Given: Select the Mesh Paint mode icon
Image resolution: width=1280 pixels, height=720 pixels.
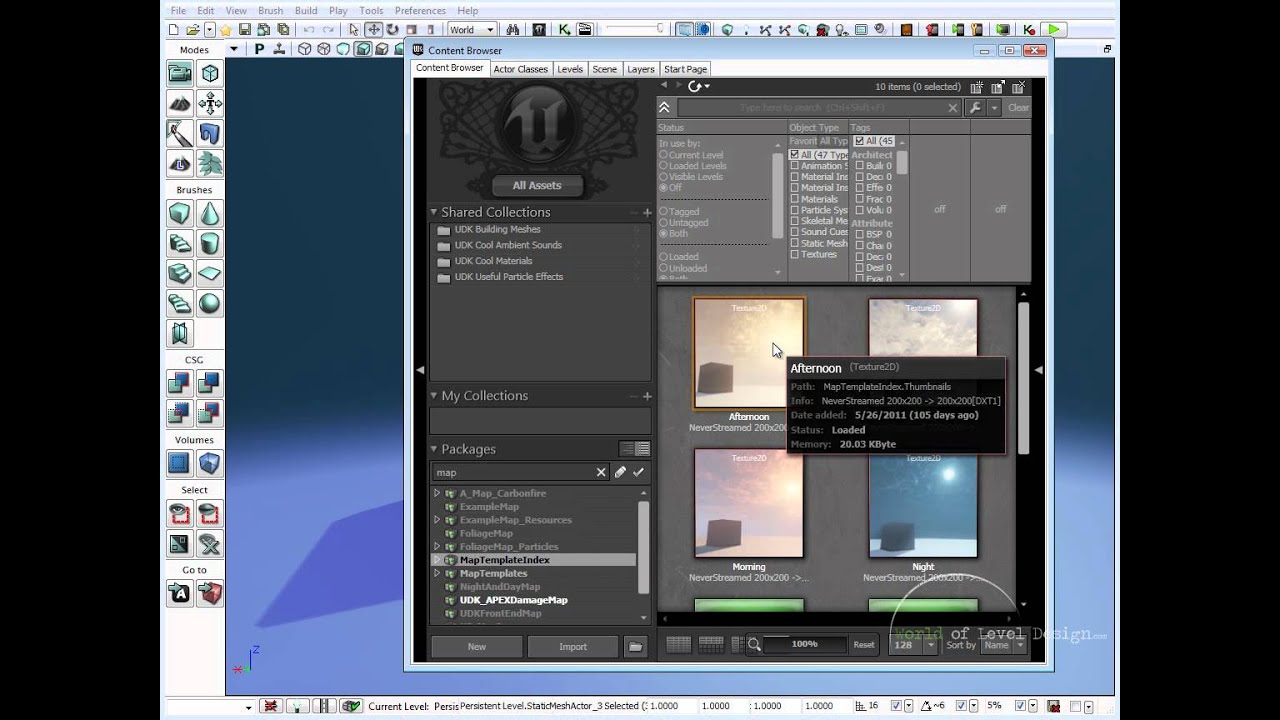Looking at the screenshot, I should click(x=179, y=133).
